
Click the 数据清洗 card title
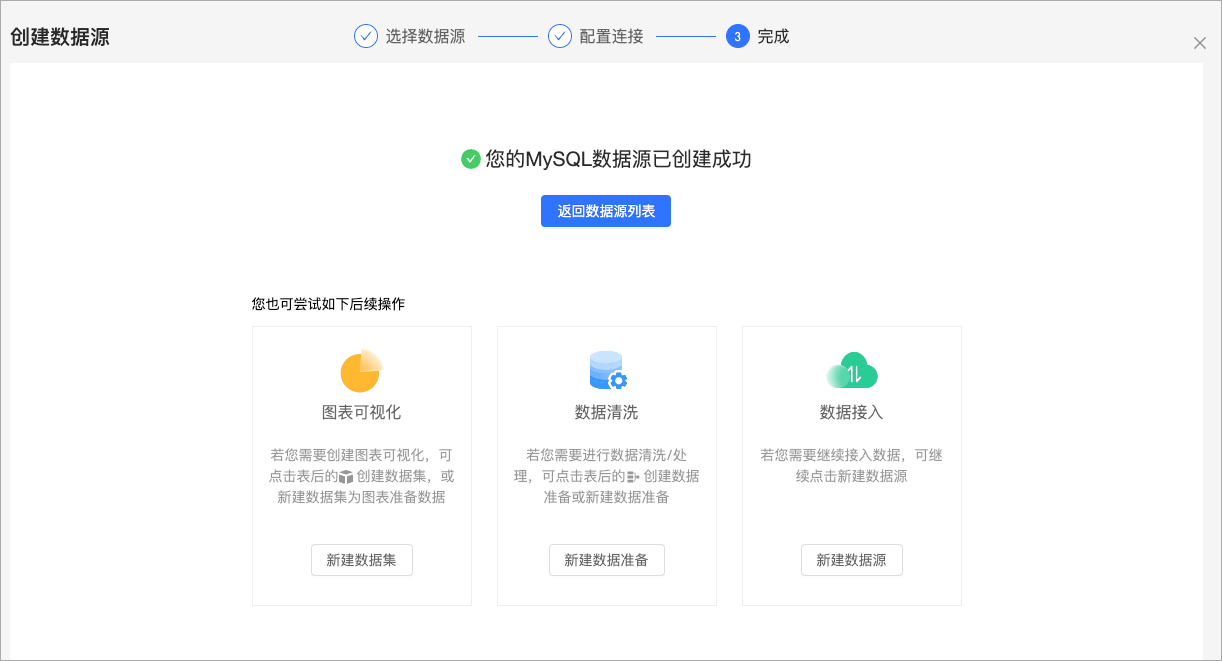tap(607, 412)
